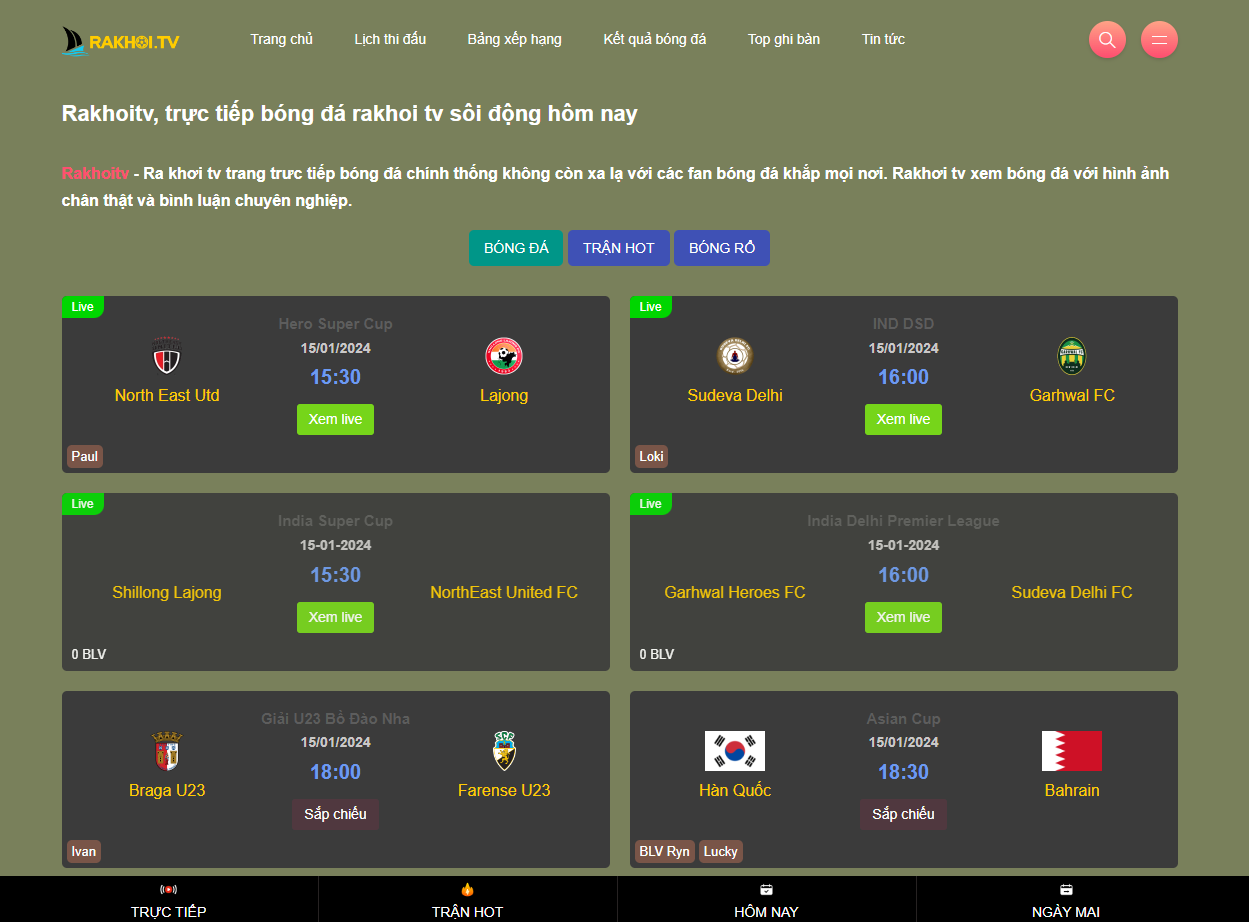
Task: Click the 18:30 kickoff time
Action: [x=903, y=772]
